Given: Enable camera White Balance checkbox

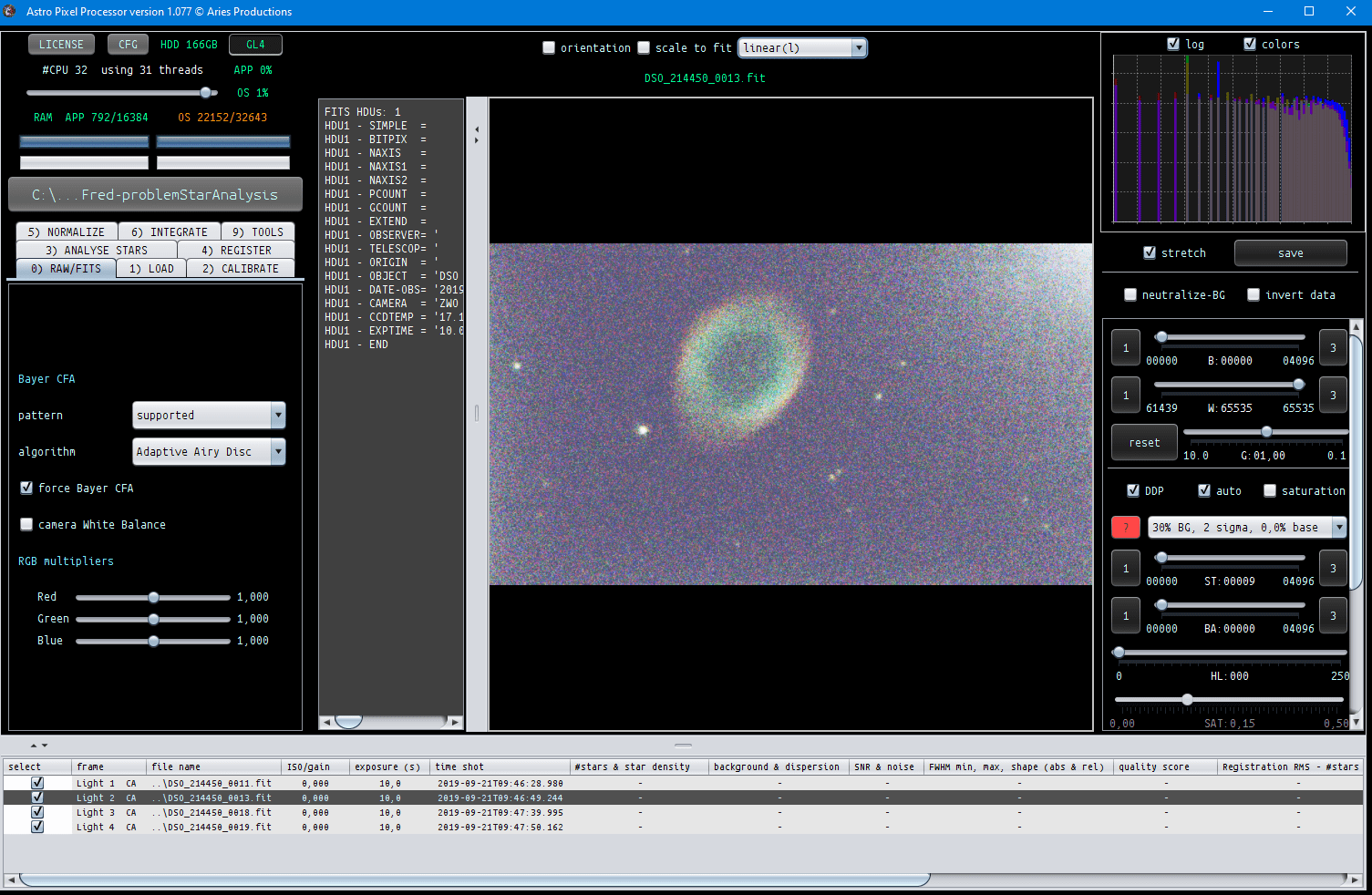Looking at the screenshot, I should coord(26,524).
